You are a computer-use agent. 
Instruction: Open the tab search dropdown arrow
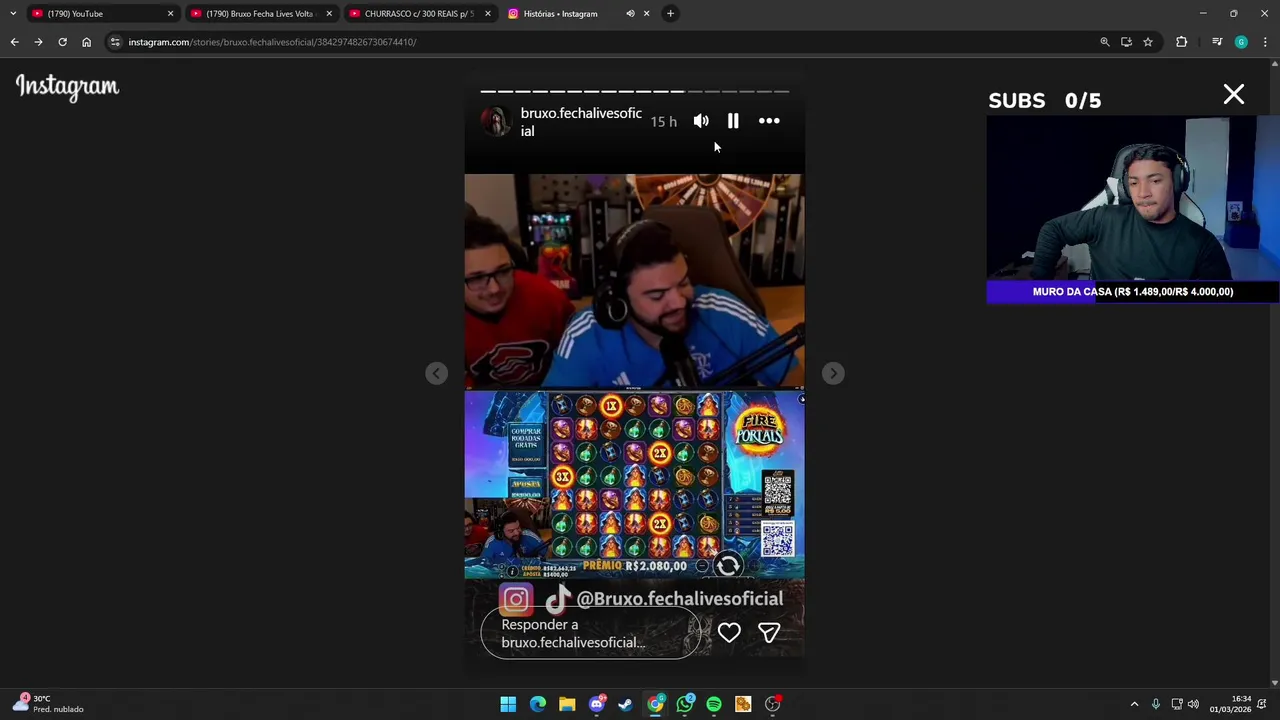click(12, 13)
